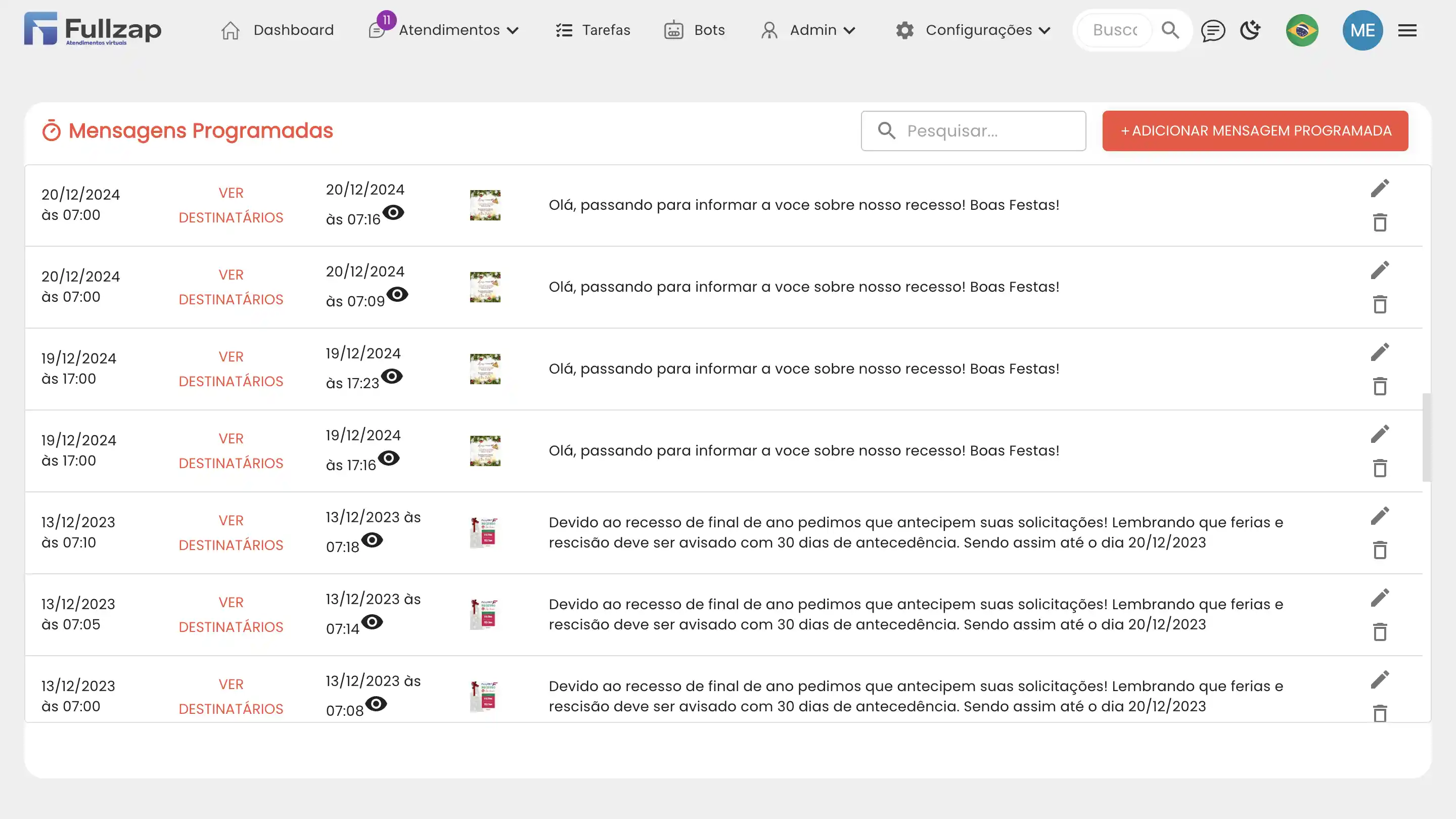Delete the message sent 19/12/2024 at 17:23
The image size is (1456, 819).
(x=1380, y=387)
